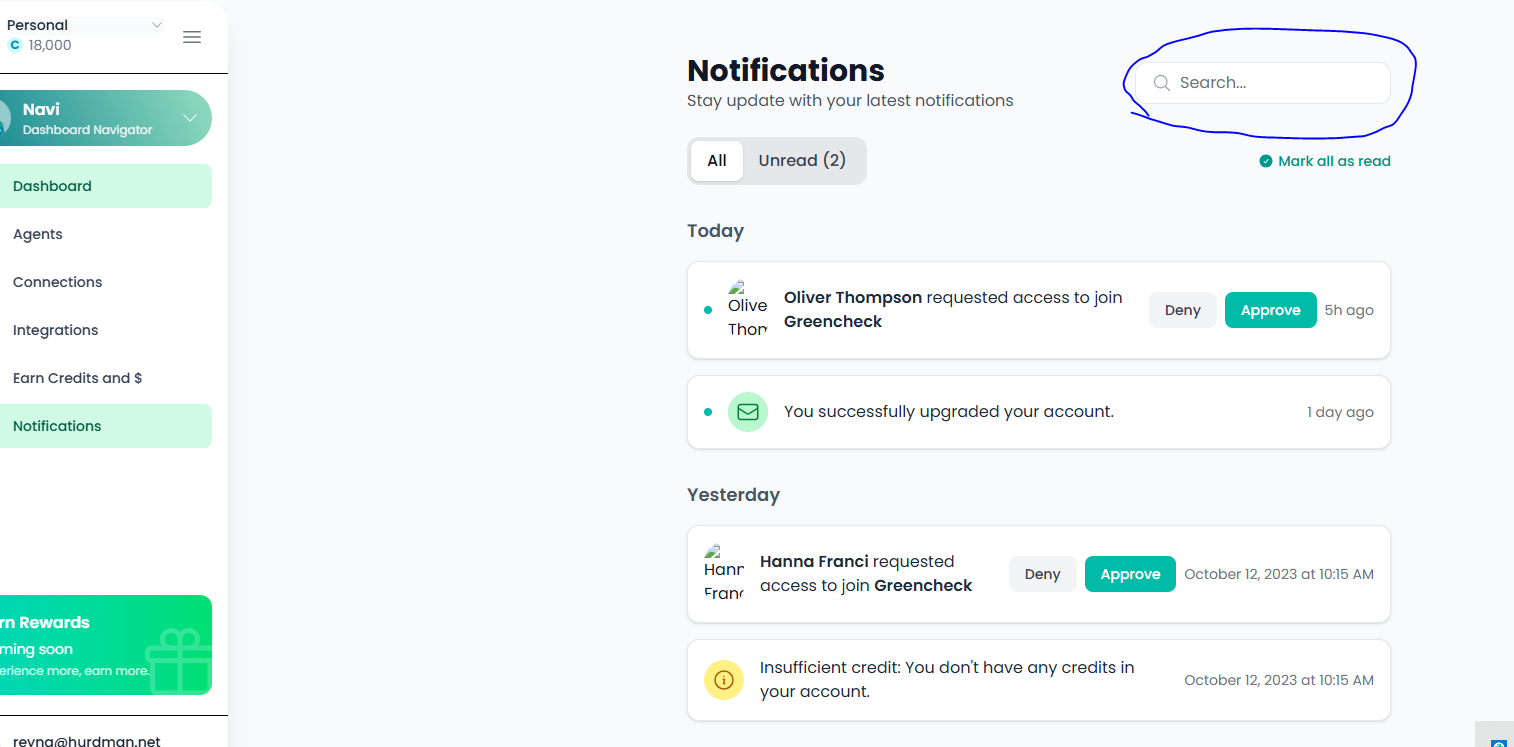1514x747 pixels.
Task: Select the All notifications tab
Action: [717, 161]
